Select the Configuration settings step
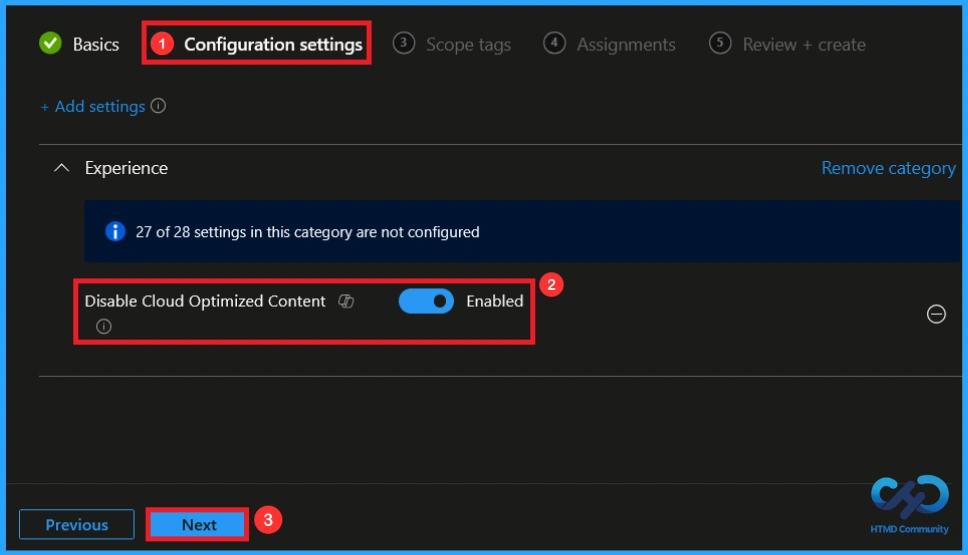968x555 pixels. tap(256, 44)
